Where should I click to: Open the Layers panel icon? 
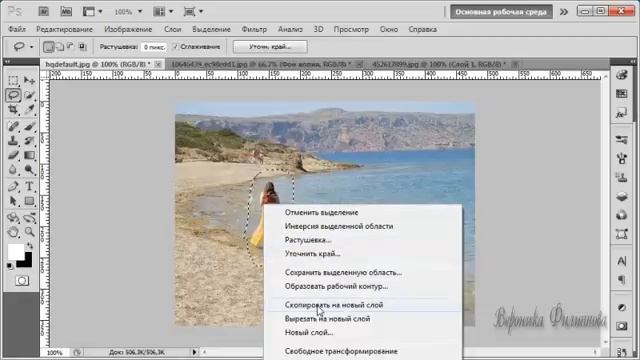click(x=622, y=197)
